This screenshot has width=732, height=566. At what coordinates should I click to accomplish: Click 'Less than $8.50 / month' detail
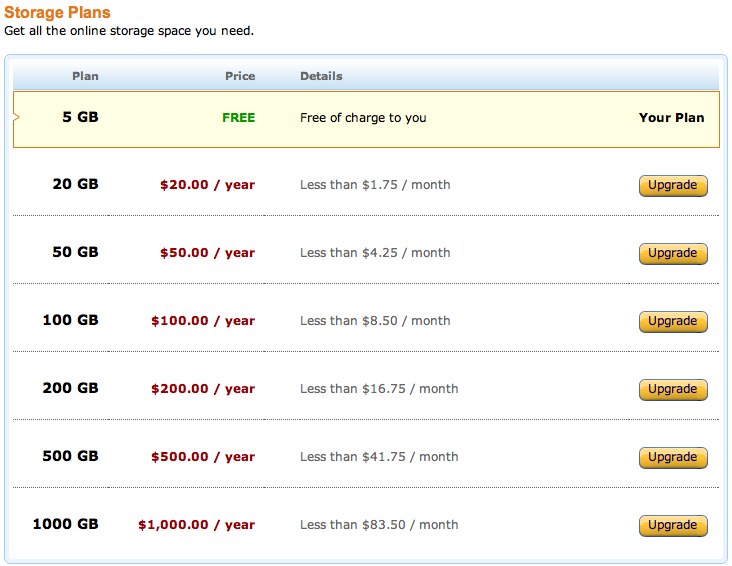click(375, 321)
